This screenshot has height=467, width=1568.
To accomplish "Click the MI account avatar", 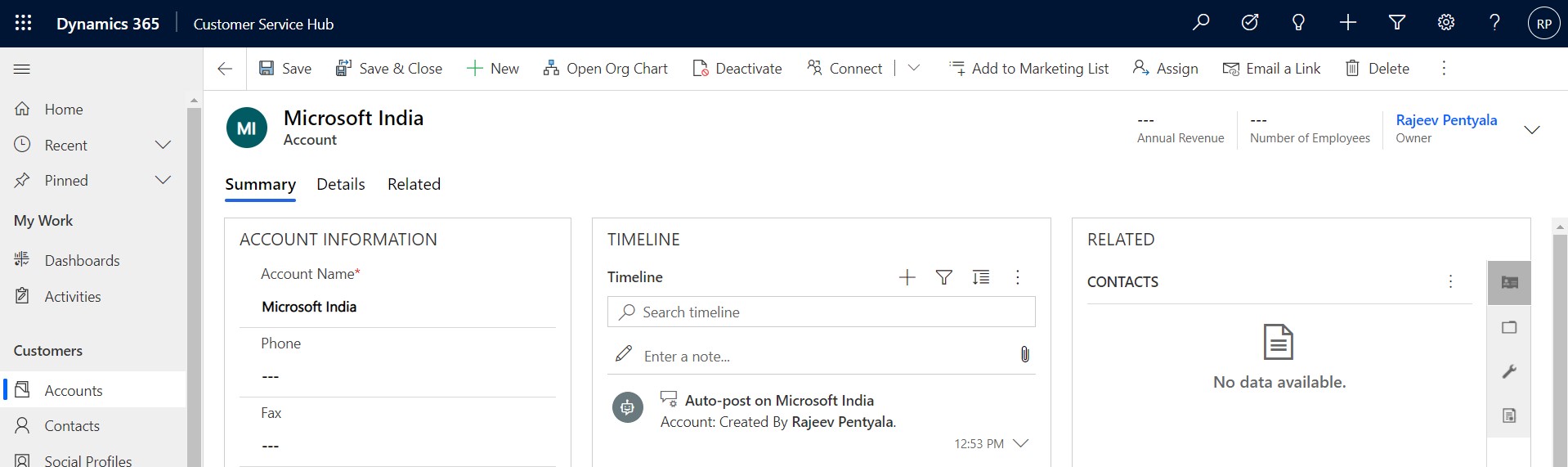I will tap(247, 128).
